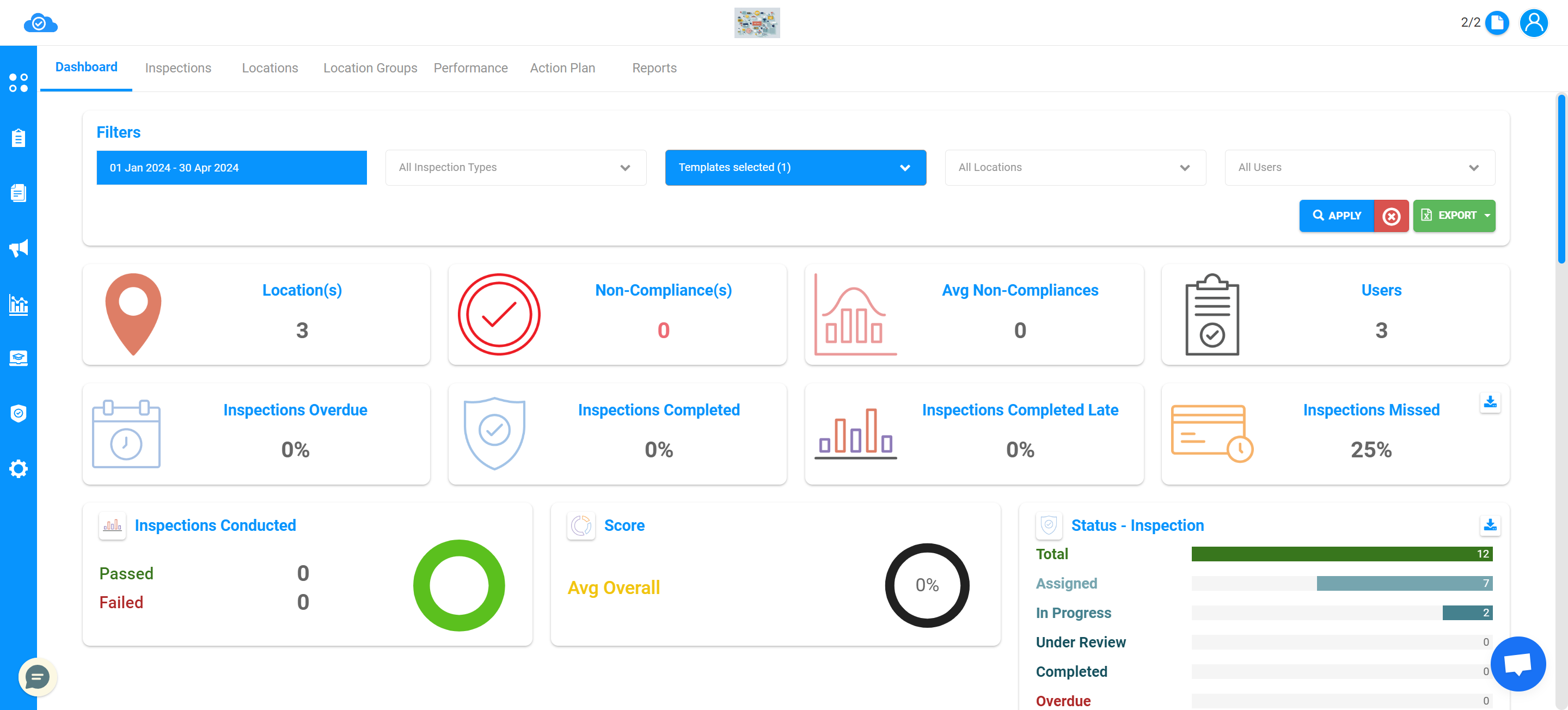
Task: Open the user profile avatar
Action: tap(1533, 23)
